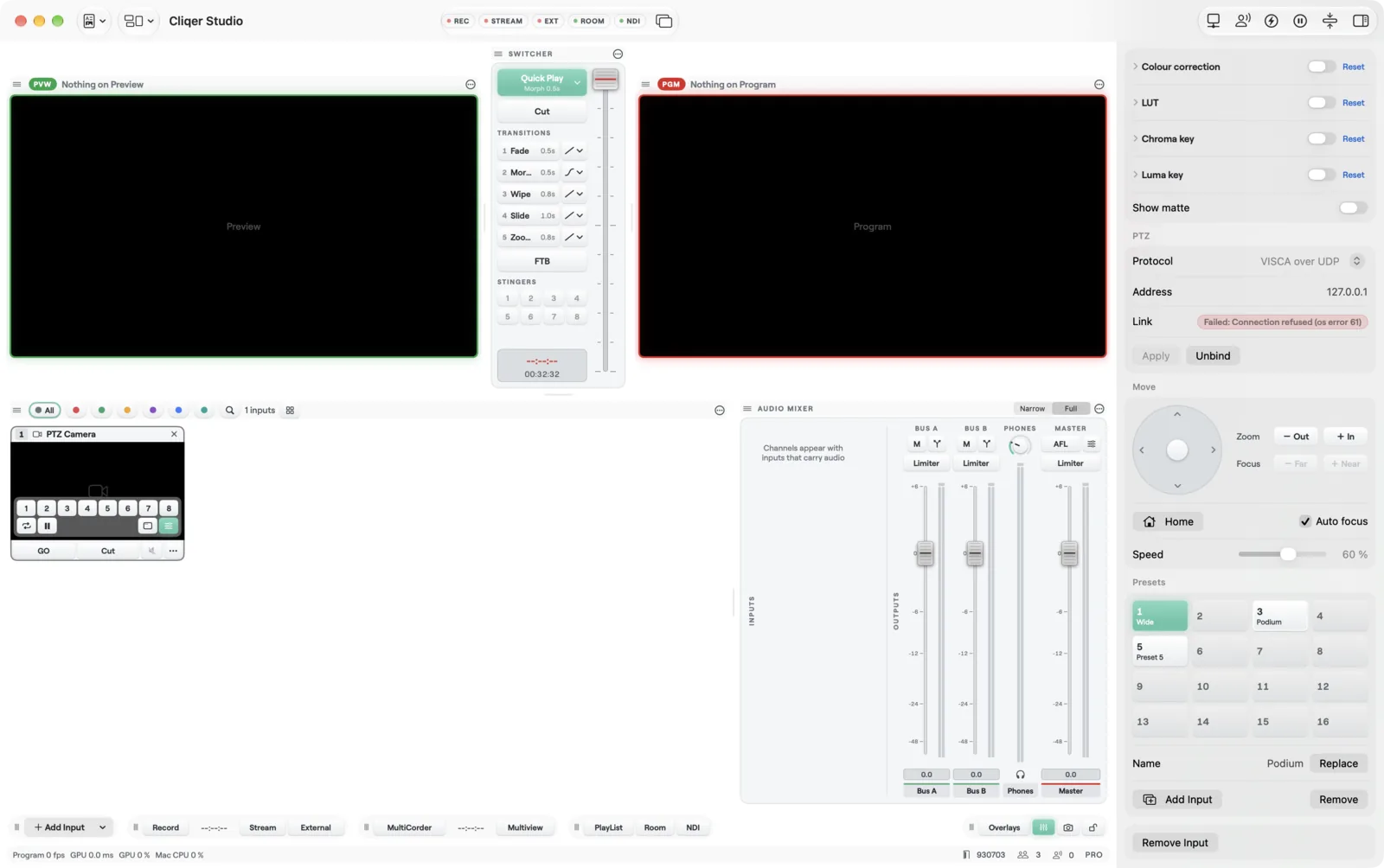This screenshot has height=868, width=1384.
Task: Toggle the right sidebar panel icon
Action: coord(1361,21)
